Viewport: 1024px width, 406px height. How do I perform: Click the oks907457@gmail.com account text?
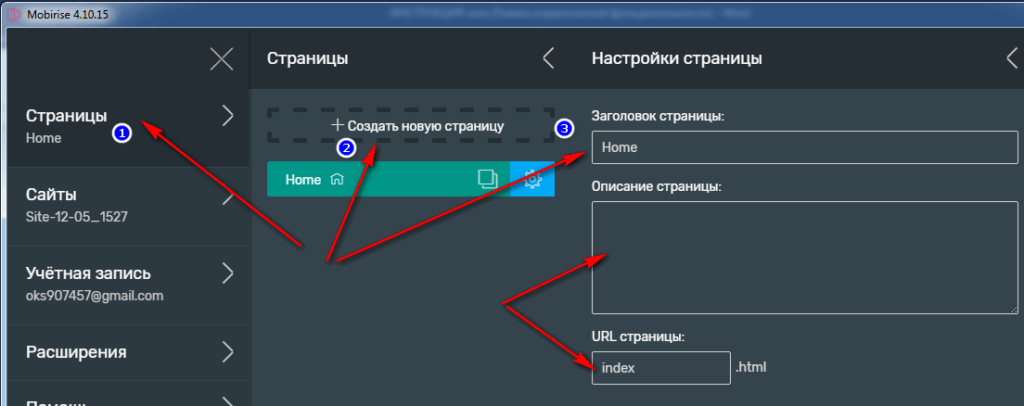tap(95, 296)
